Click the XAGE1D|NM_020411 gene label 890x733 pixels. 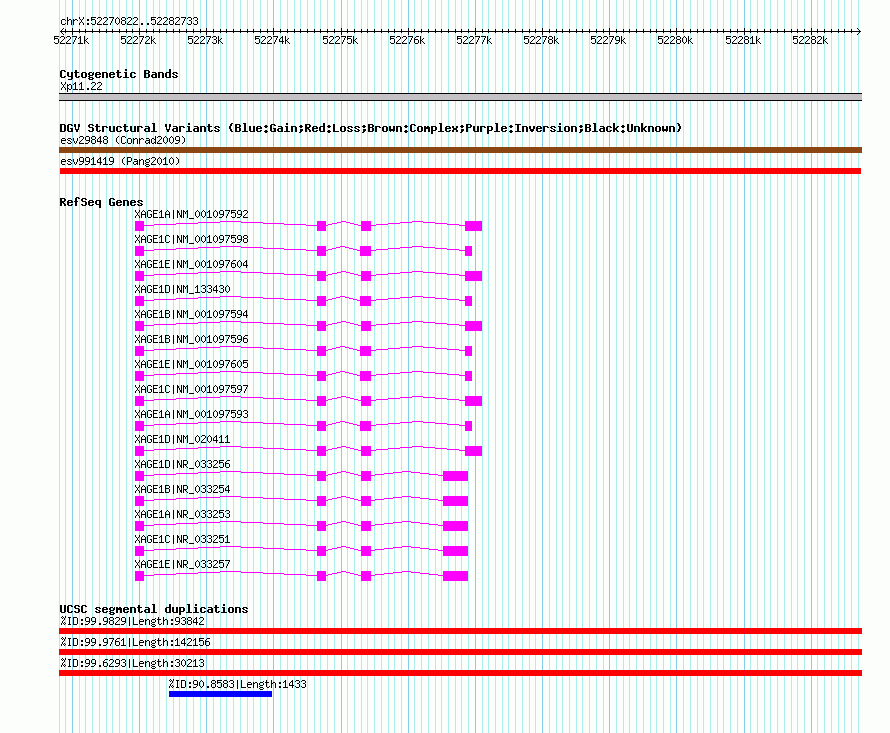point(182,439)
